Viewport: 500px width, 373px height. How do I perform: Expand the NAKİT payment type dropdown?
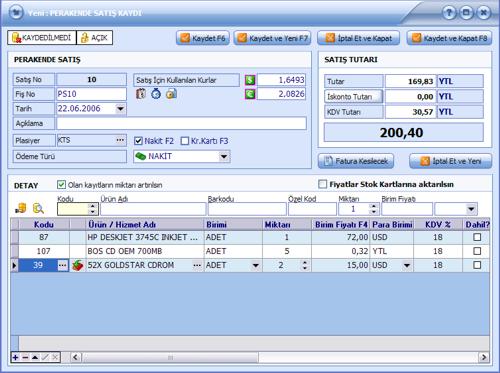pos(224,156)
